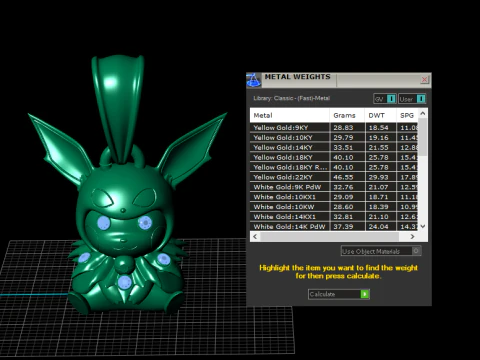Click the 29.79 grams cell
The height and width of the screenshot is (360, 480).
[347, 137]
